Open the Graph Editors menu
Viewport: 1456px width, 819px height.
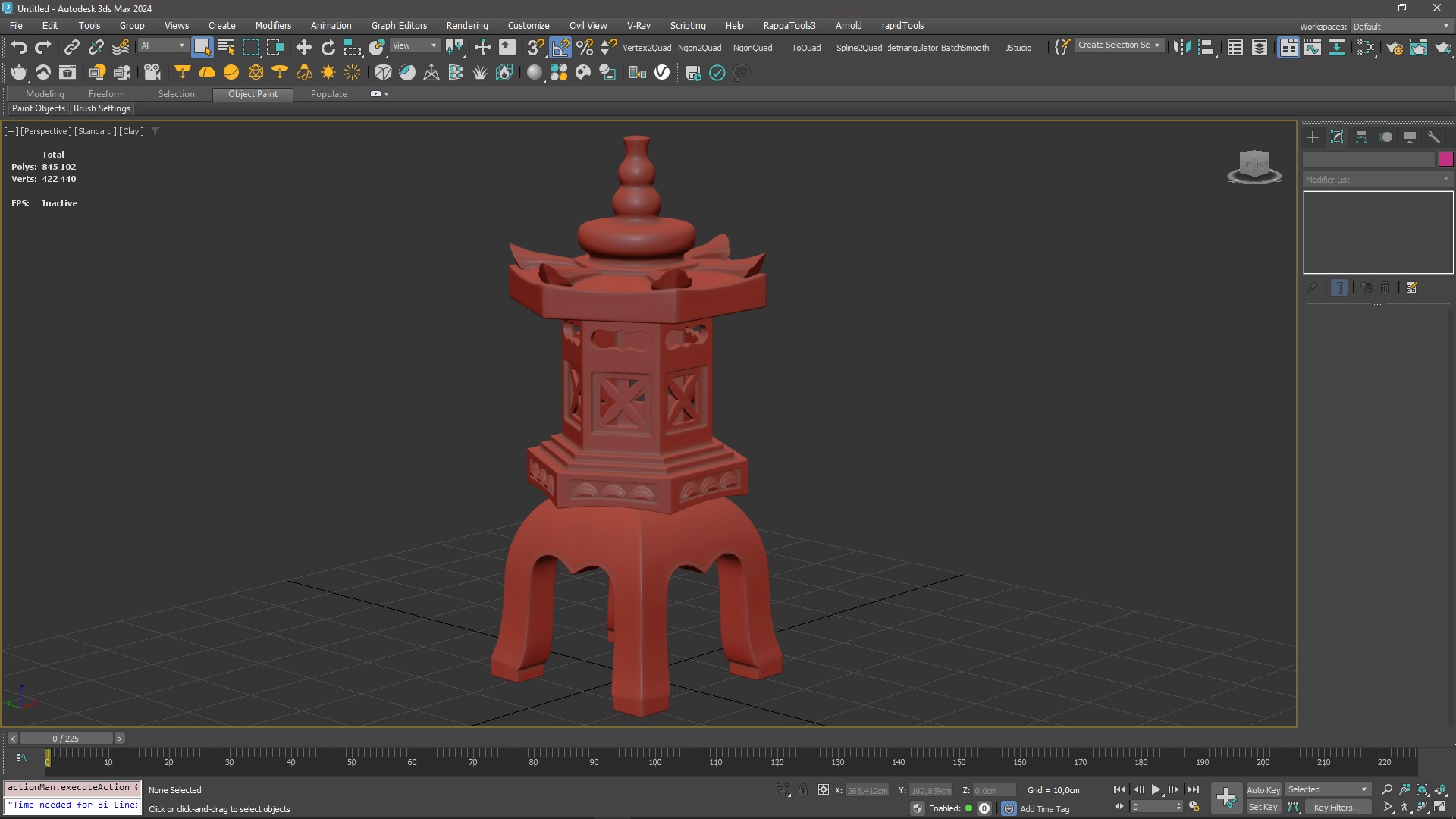pos(399,25)
